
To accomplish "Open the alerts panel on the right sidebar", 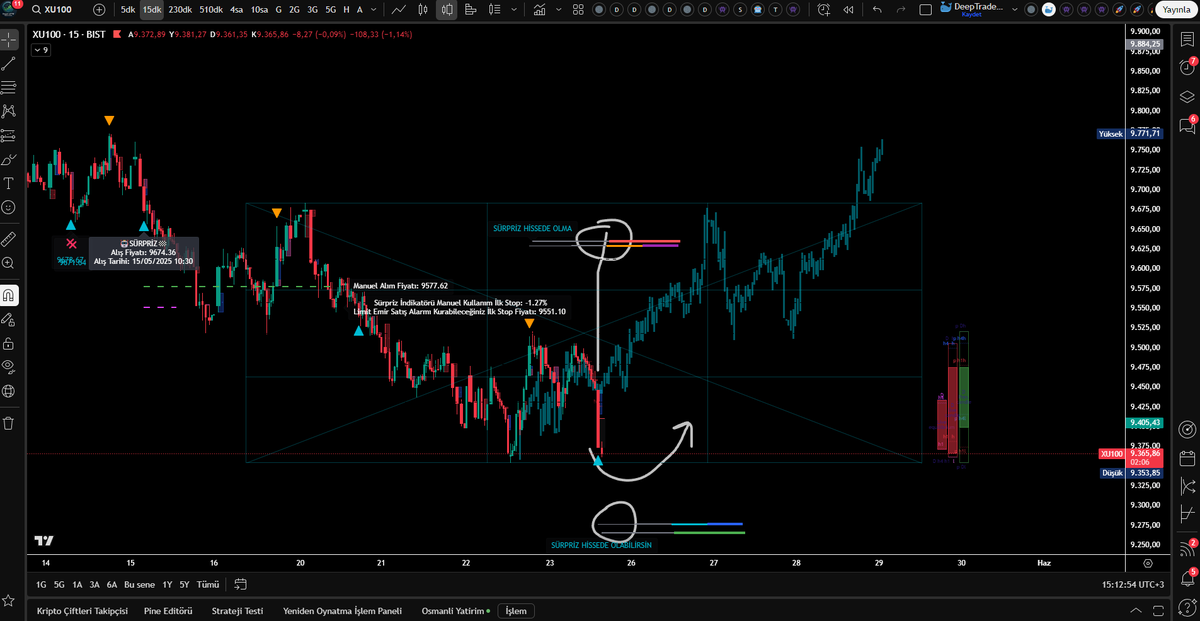I will click(x=1188, y=69).
